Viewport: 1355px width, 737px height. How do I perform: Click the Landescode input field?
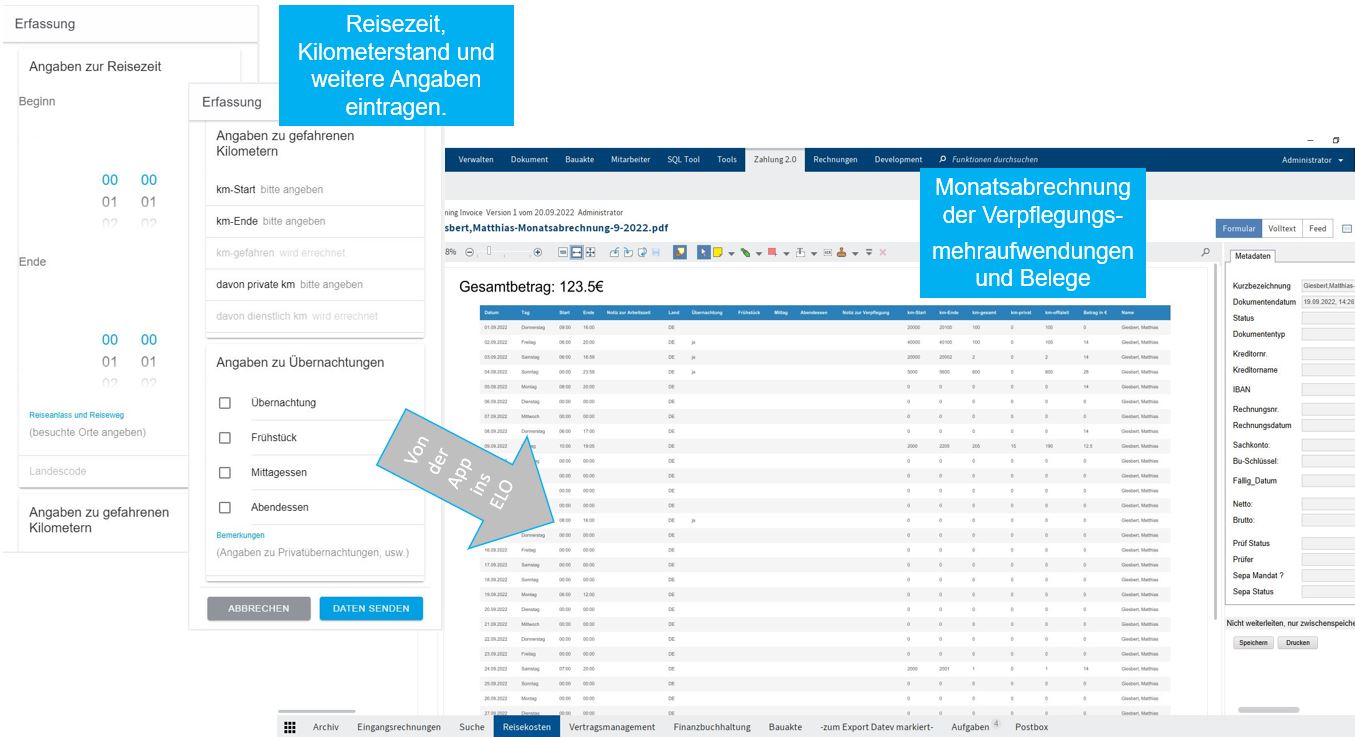103,471
